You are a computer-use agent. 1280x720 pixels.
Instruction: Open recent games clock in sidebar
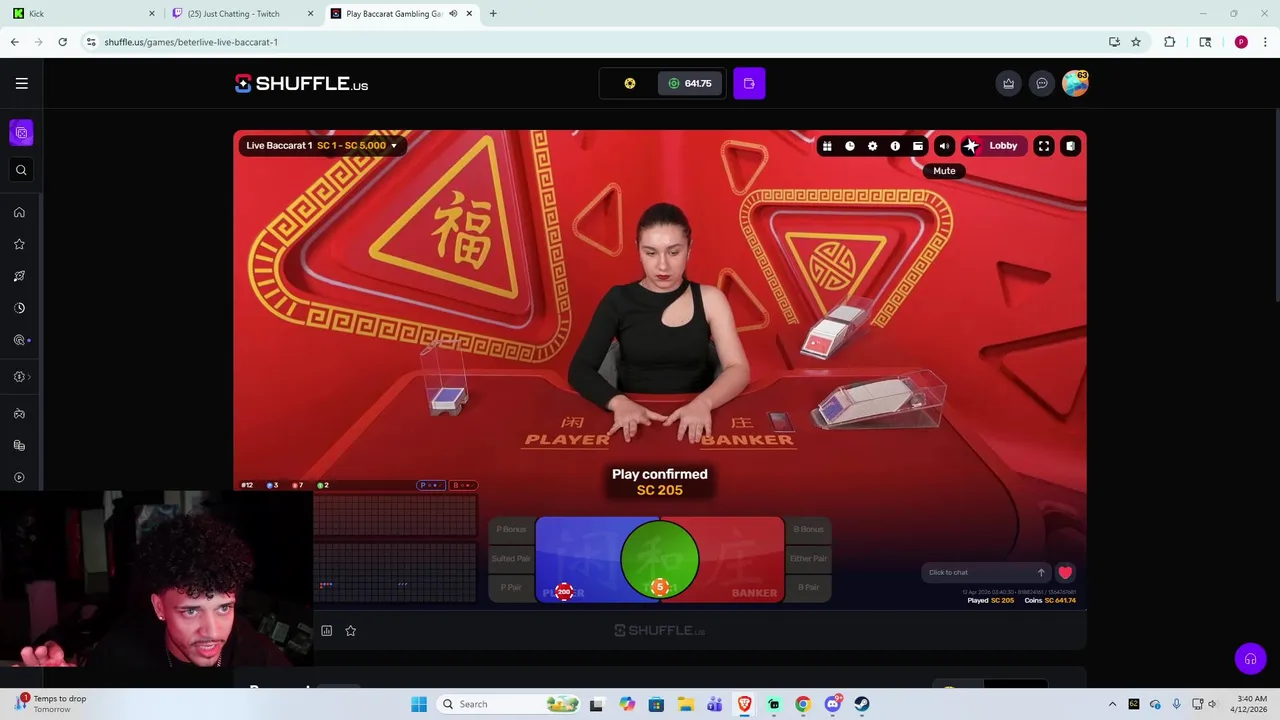click(19, 308)
